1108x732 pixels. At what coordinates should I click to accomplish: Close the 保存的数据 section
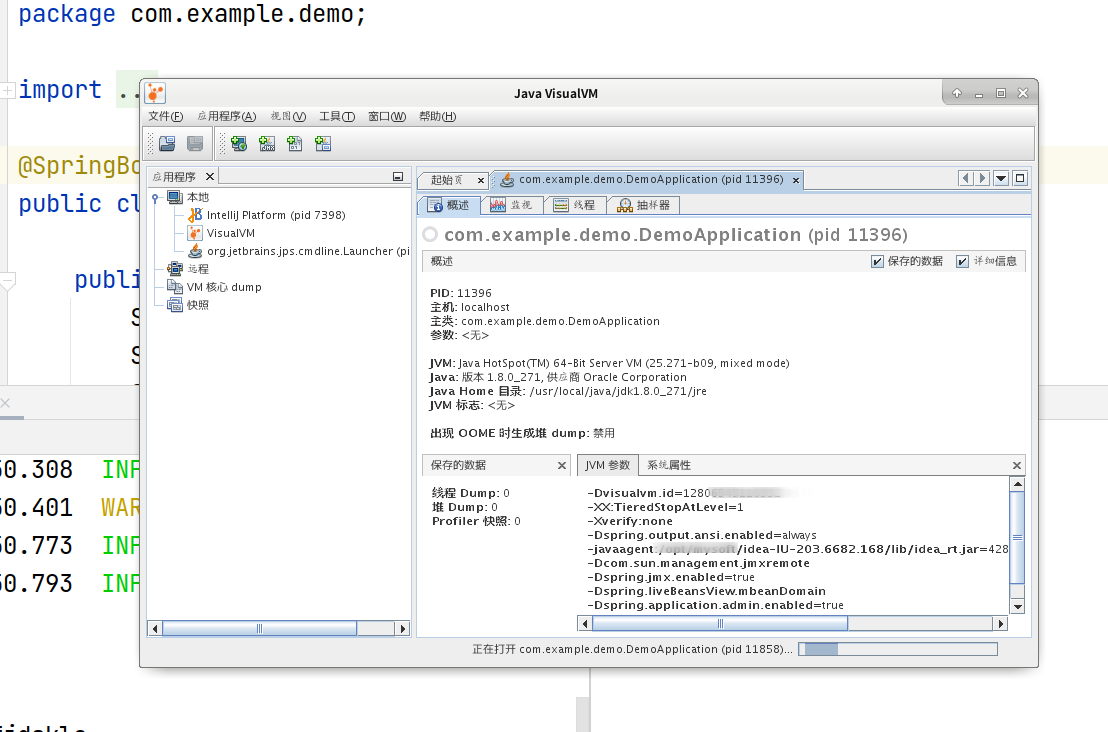click(x=562, y=466)
